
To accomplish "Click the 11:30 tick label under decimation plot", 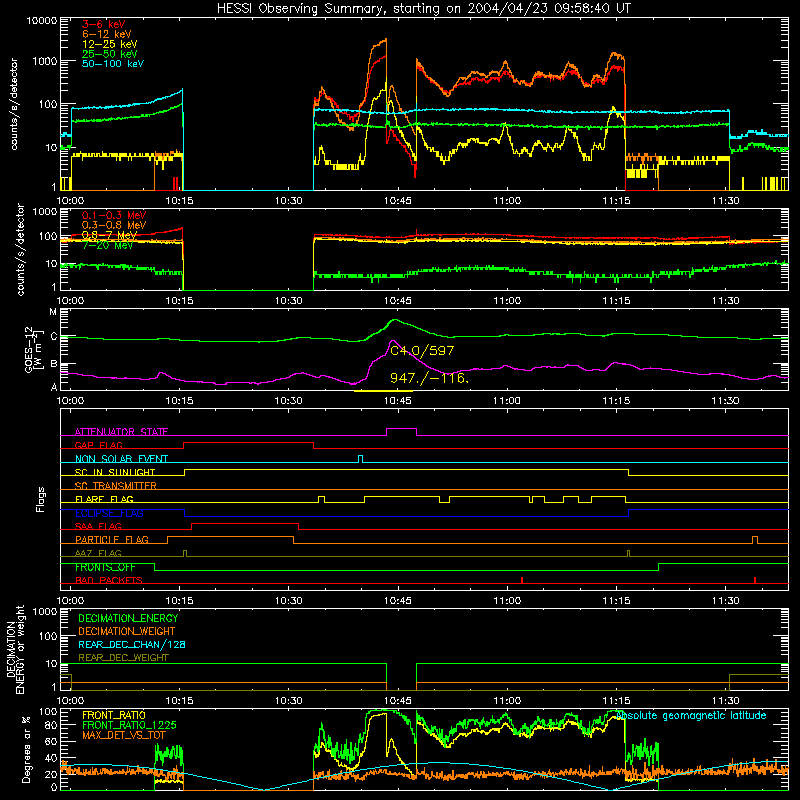I will pyautogui.click(x=725, y=701).
